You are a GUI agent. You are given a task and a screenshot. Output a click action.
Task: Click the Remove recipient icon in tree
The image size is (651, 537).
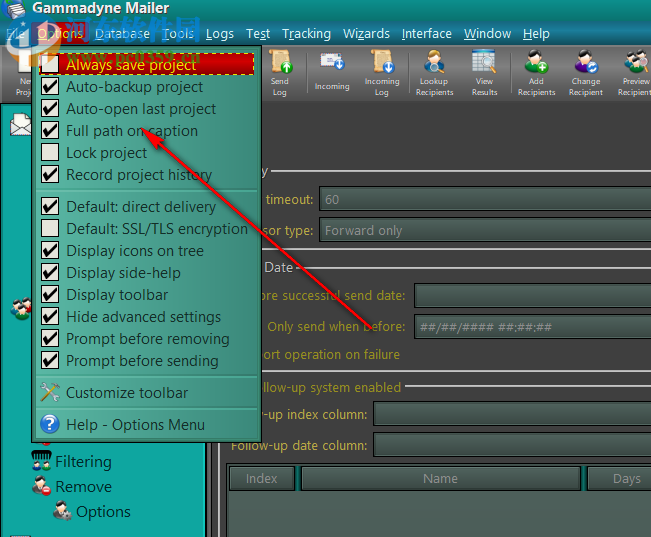[42, 486]
